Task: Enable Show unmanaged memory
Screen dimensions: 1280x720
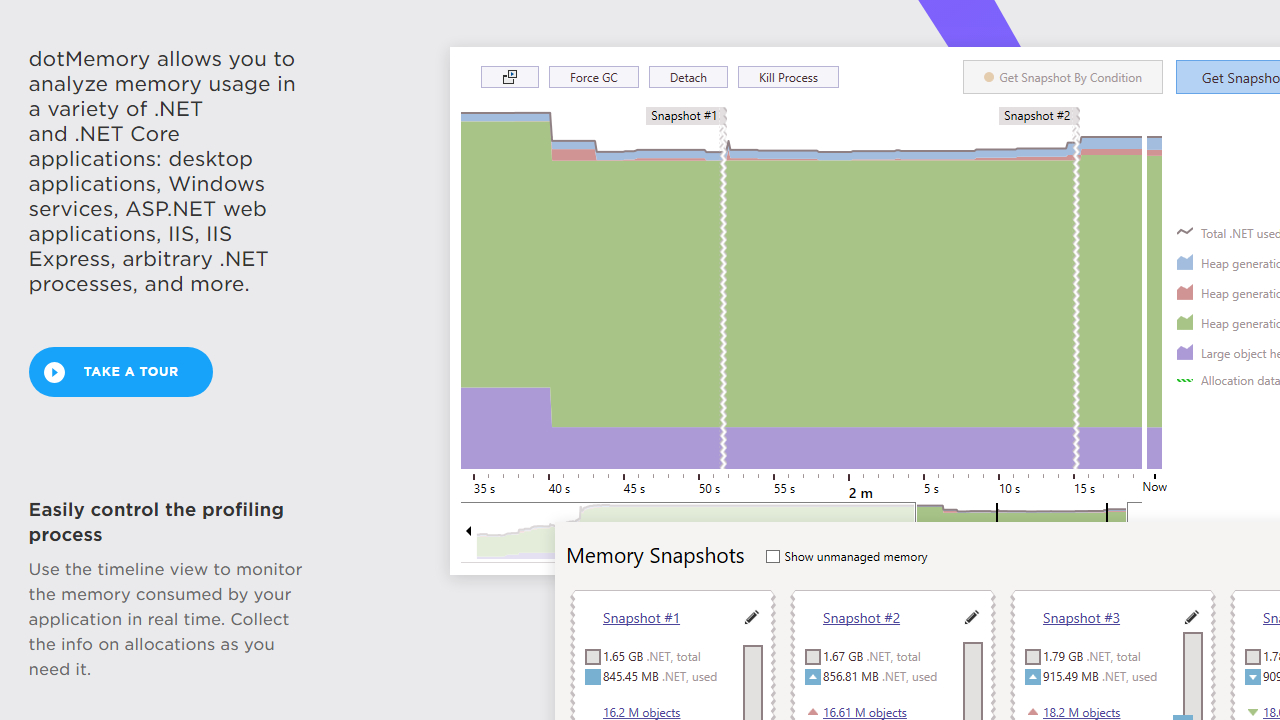Action: (x=773, y=556)
